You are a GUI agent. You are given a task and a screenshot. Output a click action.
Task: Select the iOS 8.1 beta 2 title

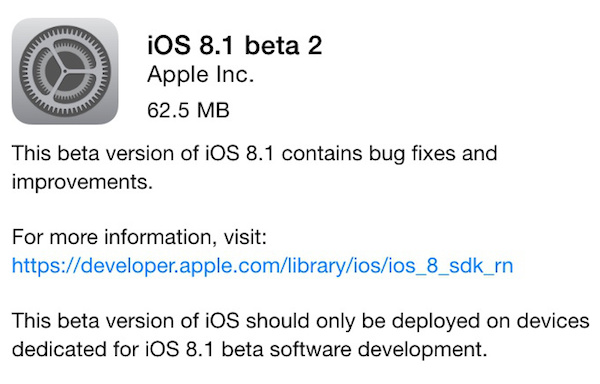[235, 45]
